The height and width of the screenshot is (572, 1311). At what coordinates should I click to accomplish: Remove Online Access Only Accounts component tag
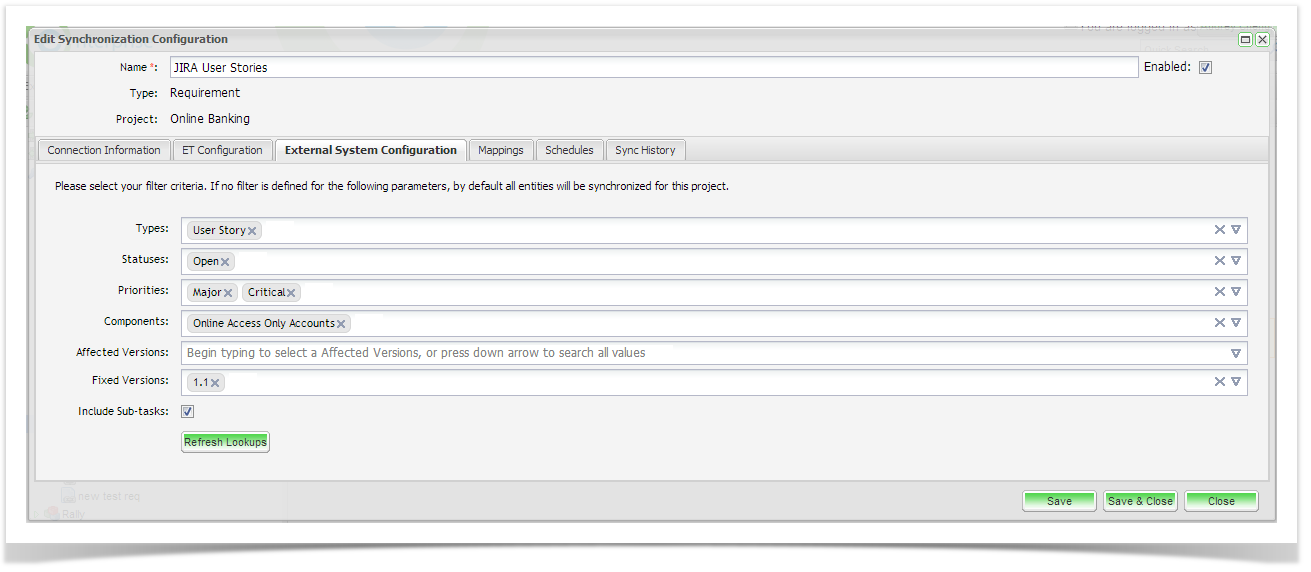pos(341,324)
